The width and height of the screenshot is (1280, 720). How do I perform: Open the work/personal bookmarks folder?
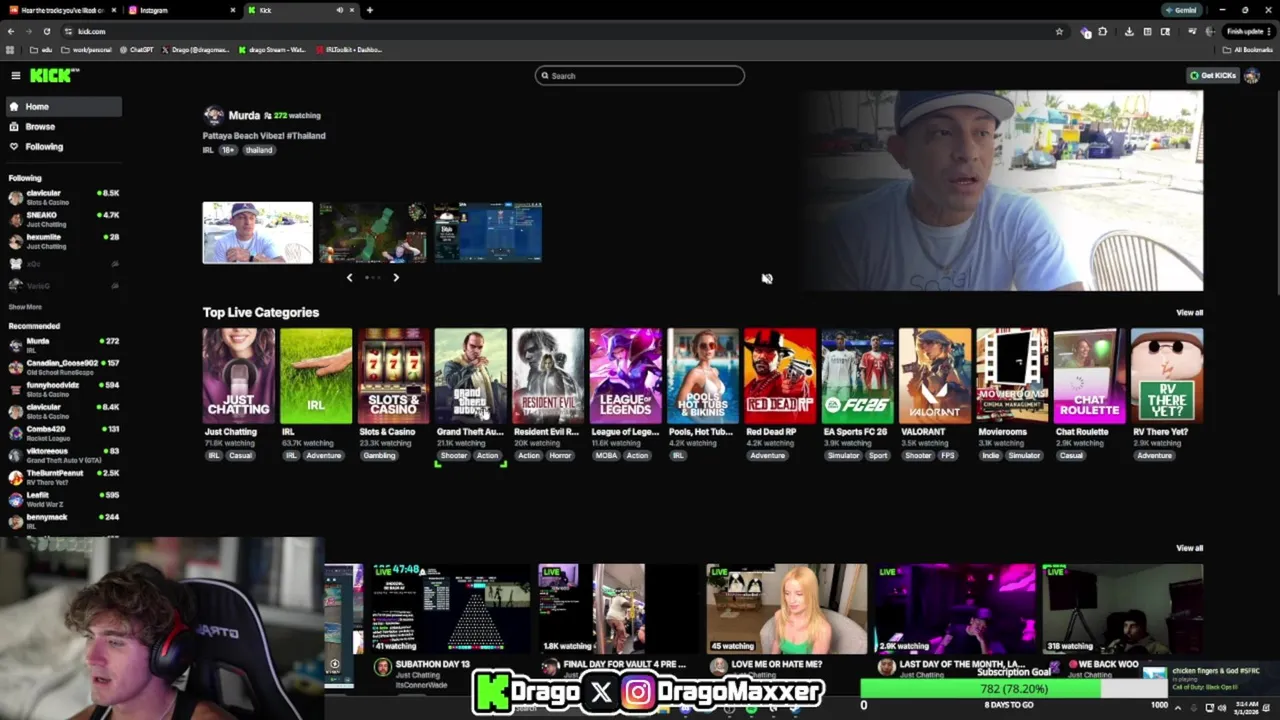pyautogui.click(x=86, y=49)
